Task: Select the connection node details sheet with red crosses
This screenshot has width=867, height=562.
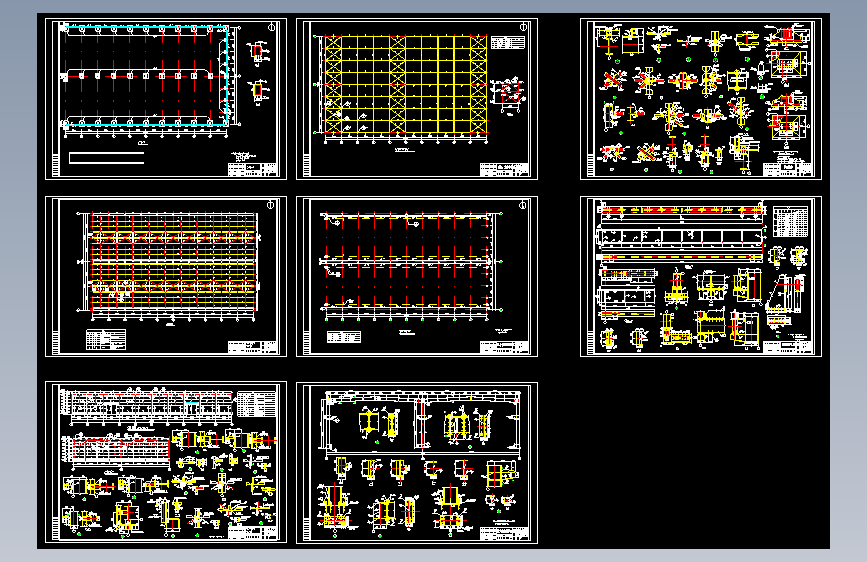Action: tap(701, 99)
